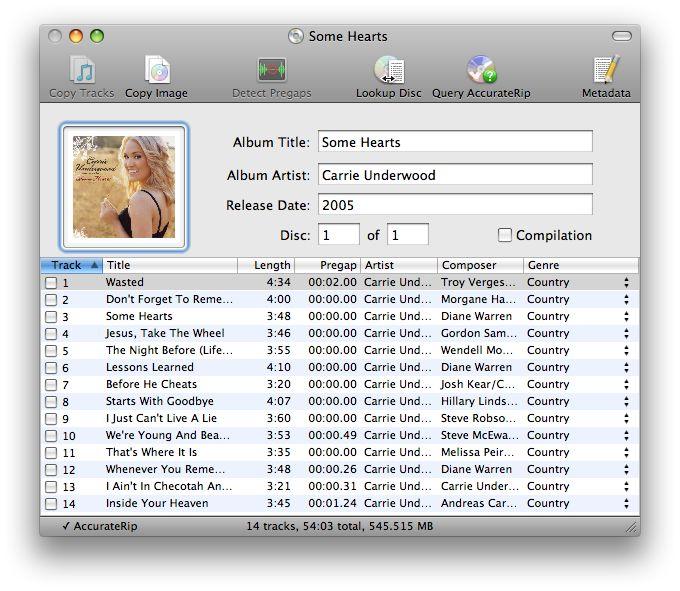680x591 pixels.
Task: Open genre dropdown for Jesus, Take The Wheel
Action: pyautogui.click(x=626, y=333)
